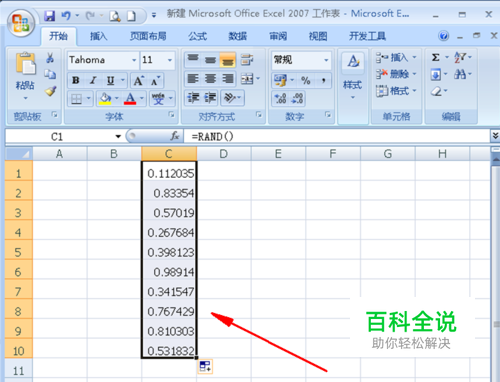Viewport: 500px width, 382px height.
Task: Increase the cell indent
Action: click(x=210, y=98)
